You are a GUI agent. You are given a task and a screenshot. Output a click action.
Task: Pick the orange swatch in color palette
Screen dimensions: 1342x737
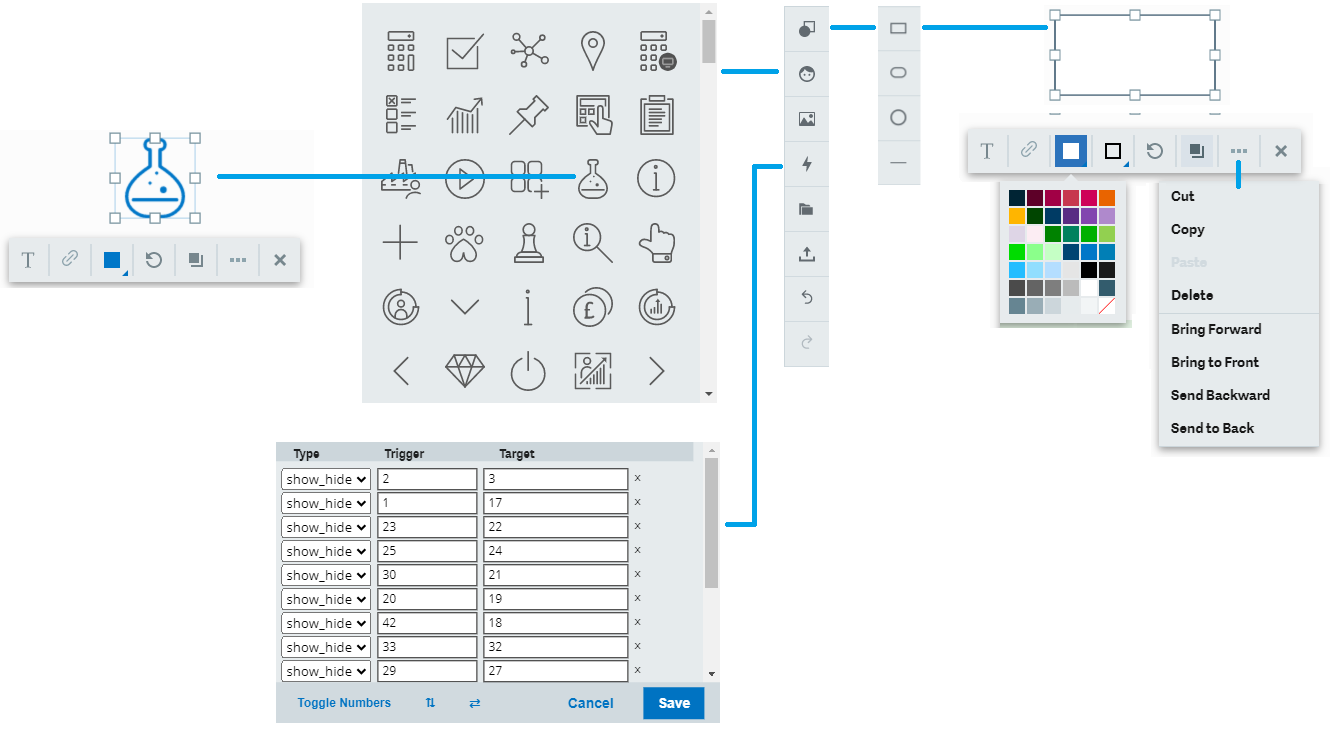(x=1107, y=198)
